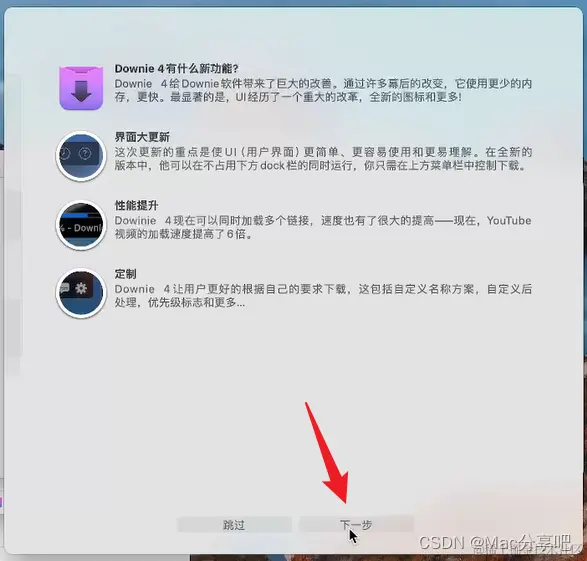The height and width of the screenshot is (561, 587).
Task: Click the purple Downie download-arrow app icon
Action: click(x=81, y=88)
